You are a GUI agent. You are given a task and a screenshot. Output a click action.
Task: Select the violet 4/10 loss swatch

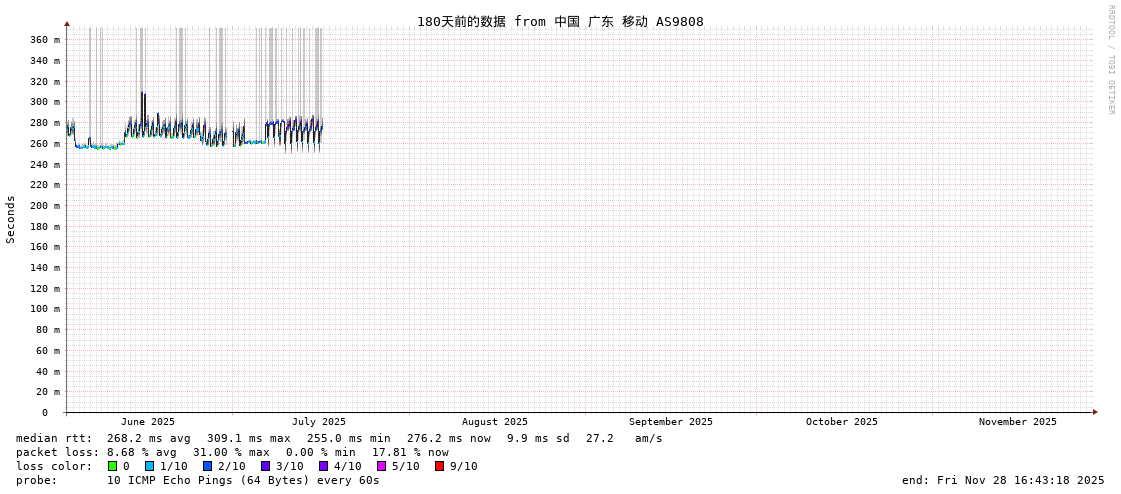pyautogui.click(x=323, y=466)
